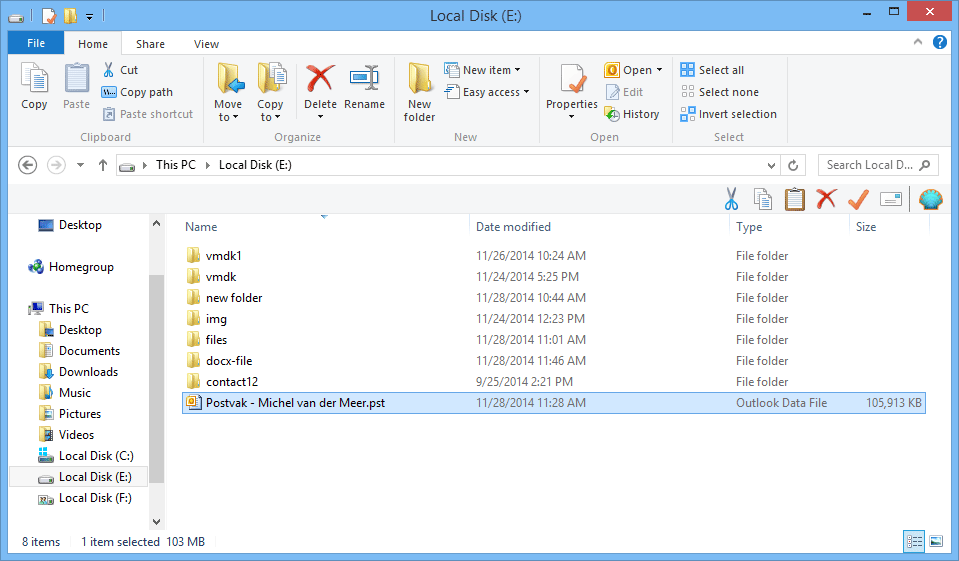Expand the address bar history dropdown
The width and height of the screenshot is (959, 561).
[771, 165]
